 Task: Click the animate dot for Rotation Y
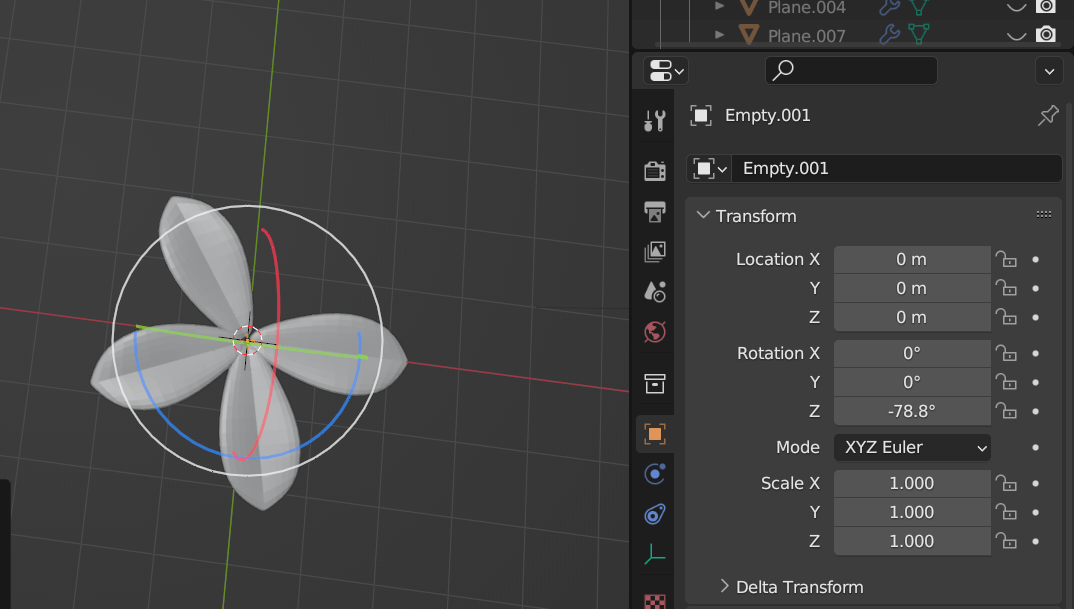click(1036, 382)
